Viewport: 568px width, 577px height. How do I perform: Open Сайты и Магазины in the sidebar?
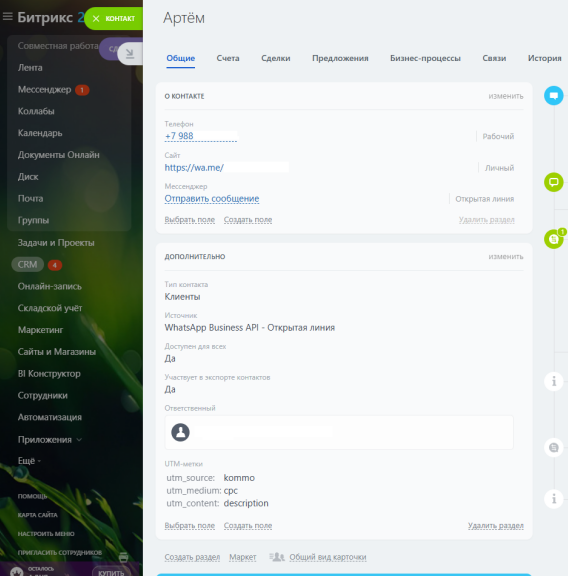point(57,352)
